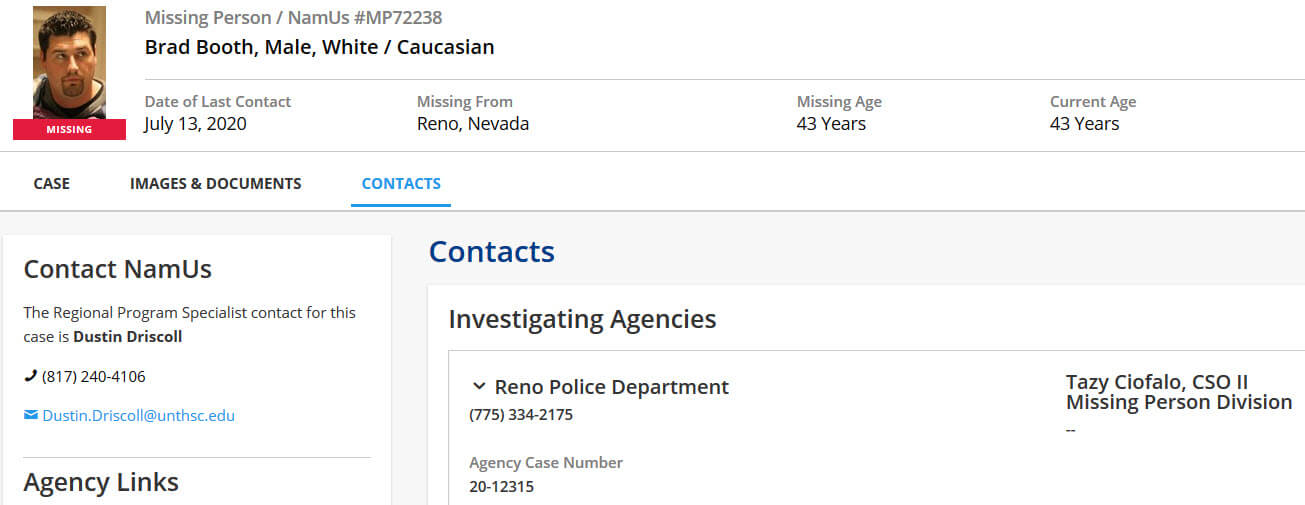The height and width of the screenshot is (505, 1305).
Task: Click the Reno Police Department agency name
Action: pos(612,387)
